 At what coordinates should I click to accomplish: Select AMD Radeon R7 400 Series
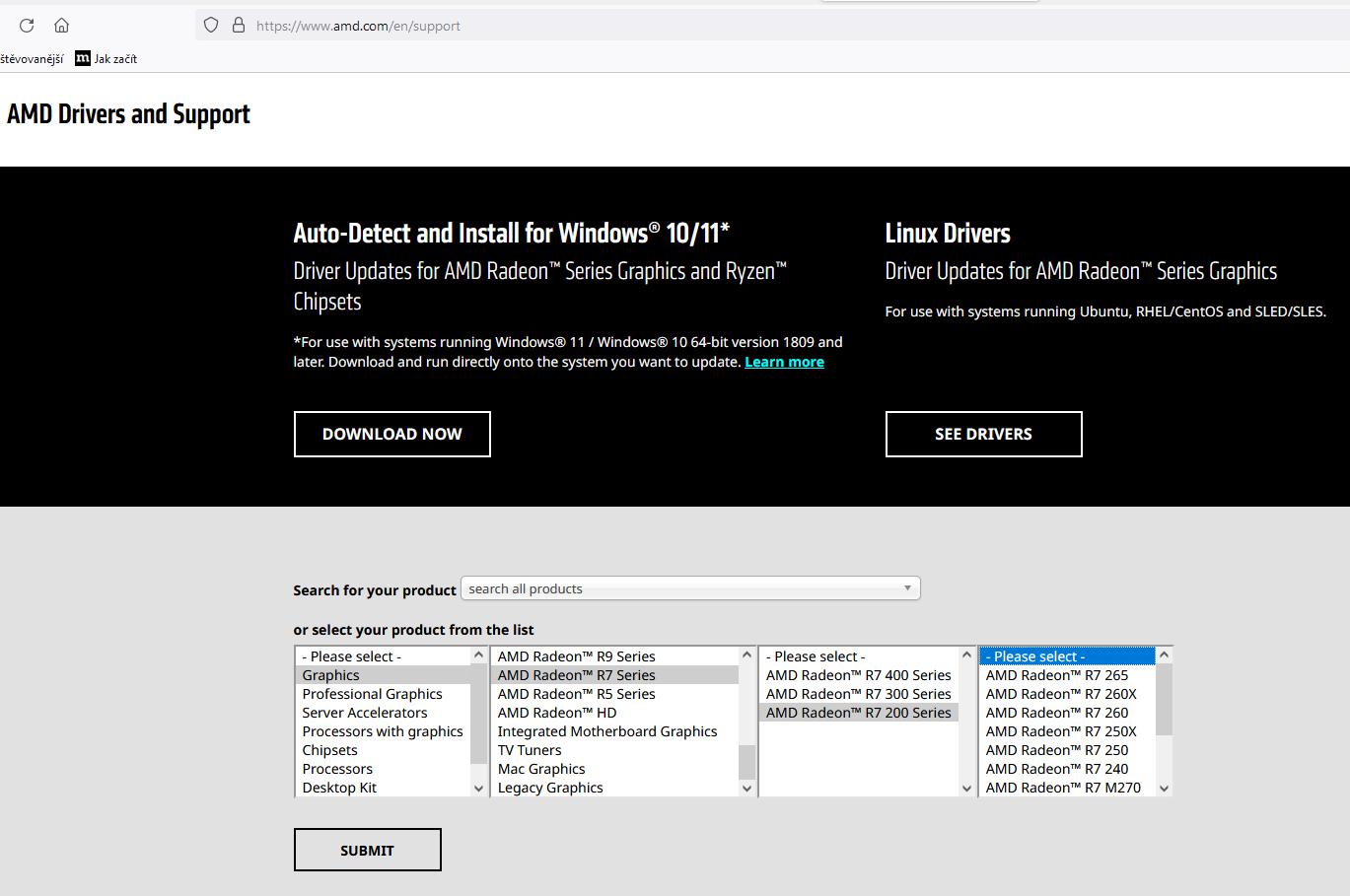click(x=858, y=675)
